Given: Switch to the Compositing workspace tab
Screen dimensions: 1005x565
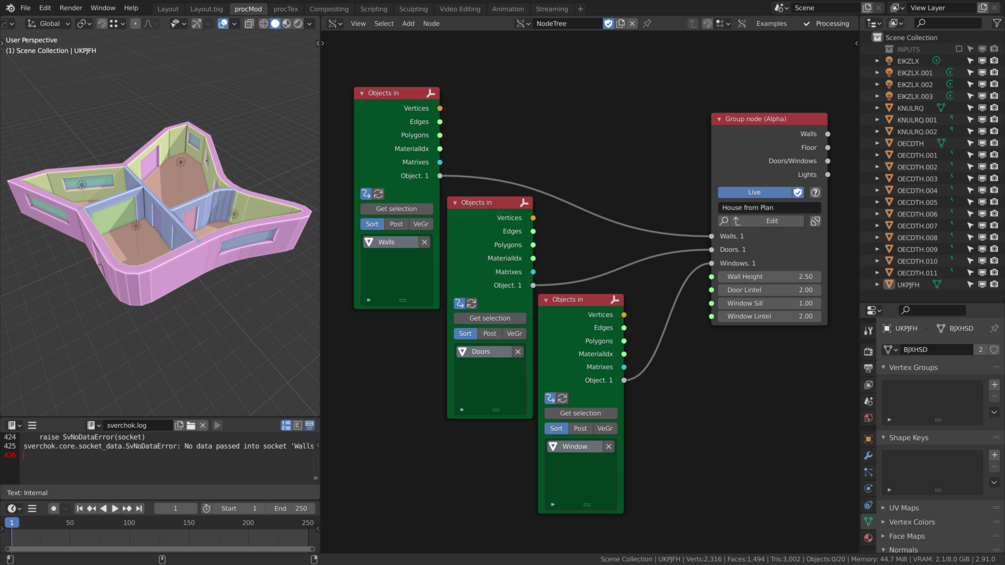Looking at the screenshot, I should (329, 9).
